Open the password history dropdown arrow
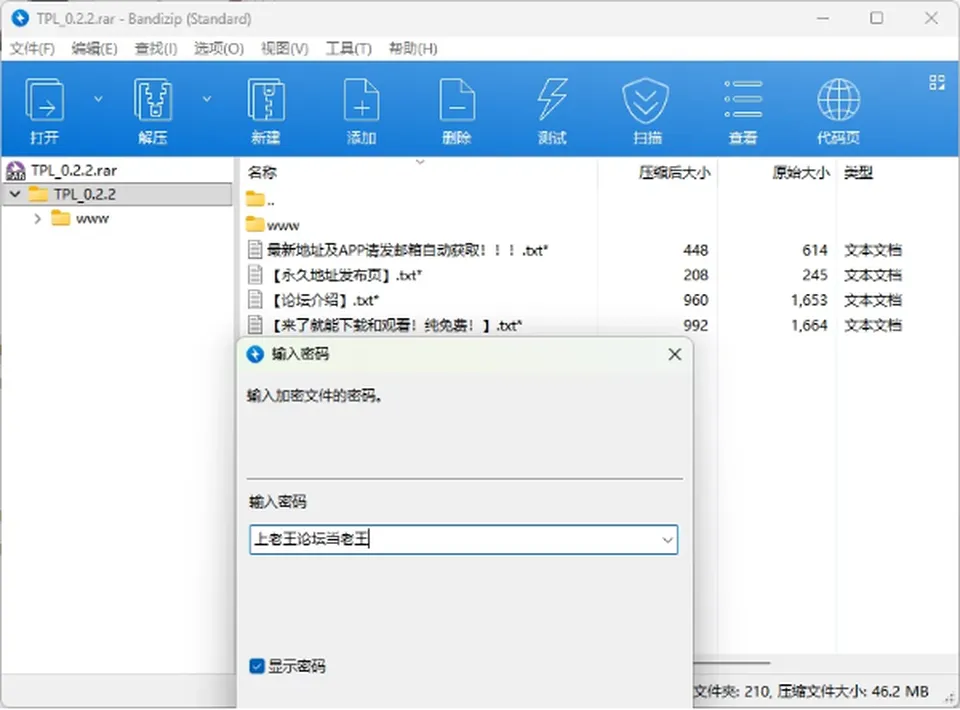This screenshot has width=960, height=710. pyautogui.click(x=667, y=540)
